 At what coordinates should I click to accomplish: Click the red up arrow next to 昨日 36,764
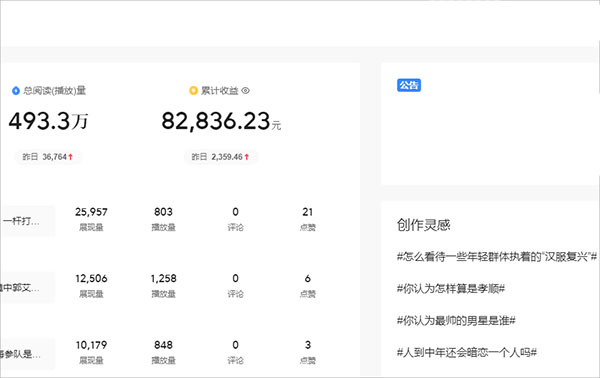pyautogui.click(x=70, y=157)
